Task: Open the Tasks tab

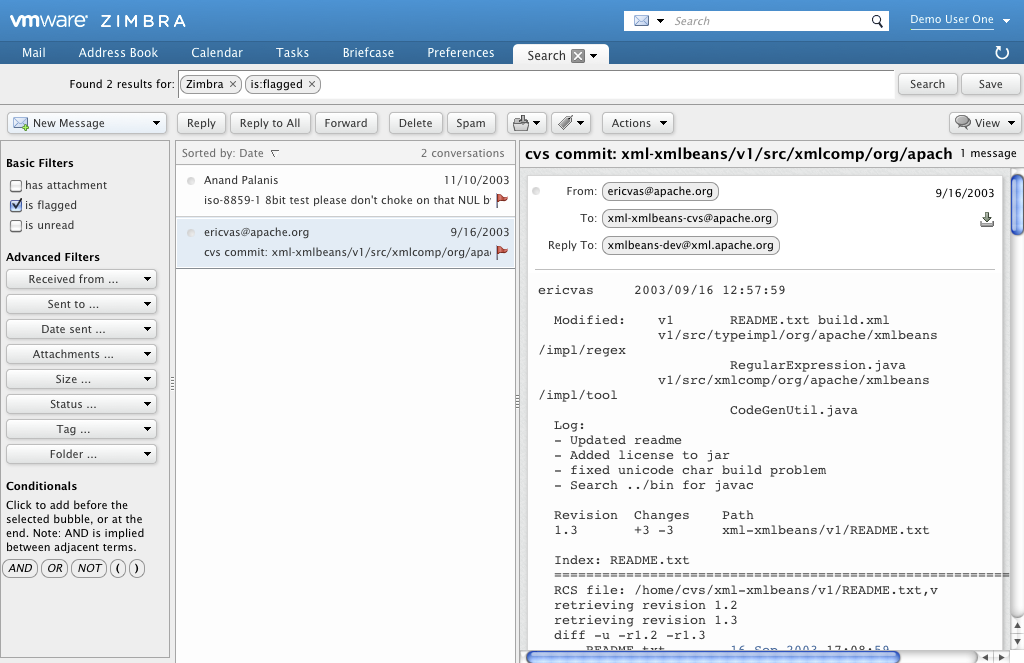Action: (x=292, y=53)
